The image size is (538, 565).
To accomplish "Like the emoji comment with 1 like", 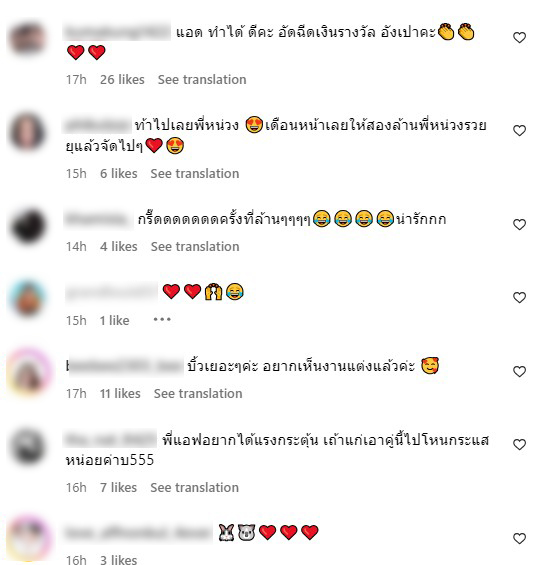I will (x=519, y=298).
